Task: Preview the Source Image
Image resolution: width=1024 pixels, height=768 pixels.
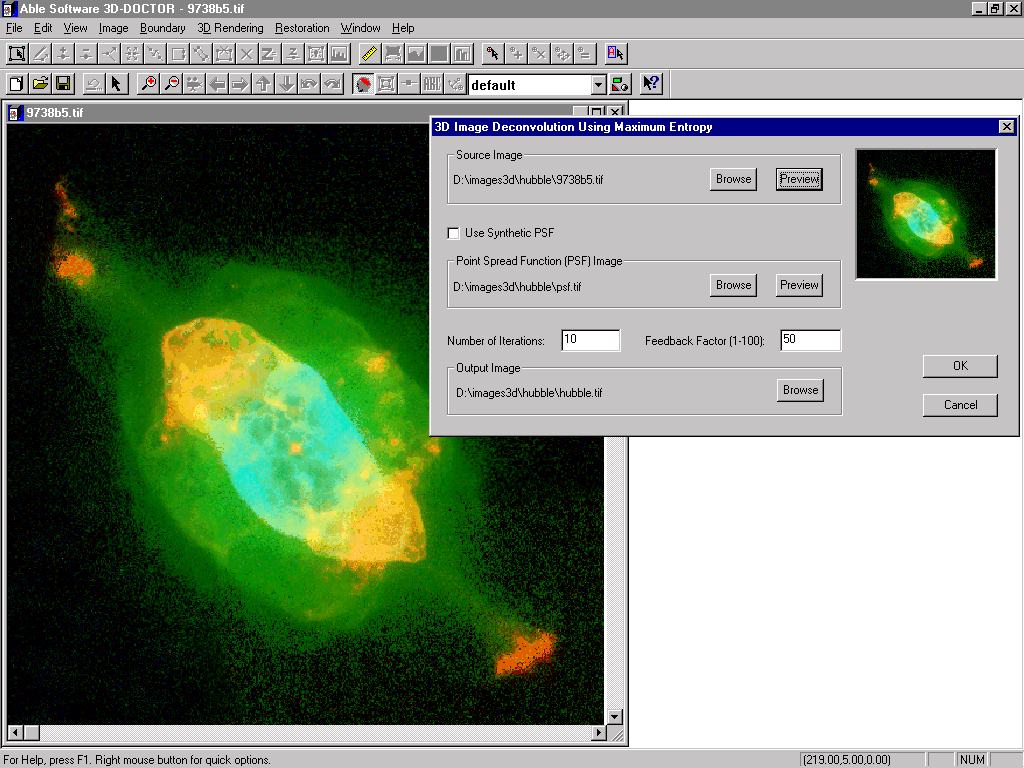Action: click(x=799, y=179)
